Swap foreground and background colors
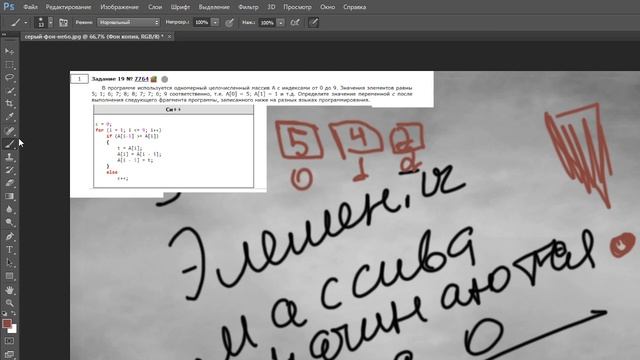Image resolution: width=640 pixels, height=360 pixels. pos(13,313)
